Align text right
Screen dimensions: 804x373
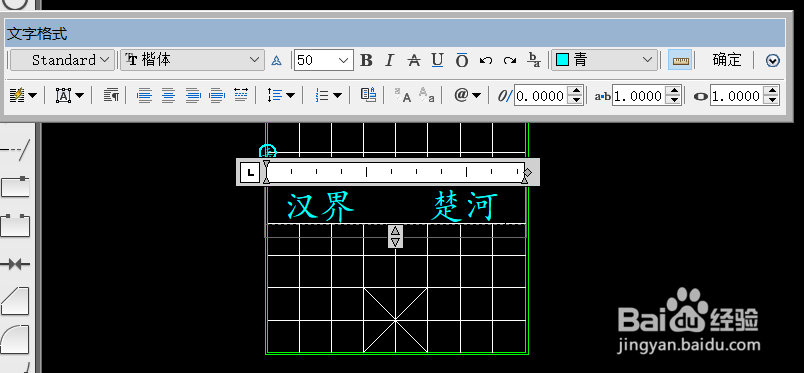(x=193, y=95)
